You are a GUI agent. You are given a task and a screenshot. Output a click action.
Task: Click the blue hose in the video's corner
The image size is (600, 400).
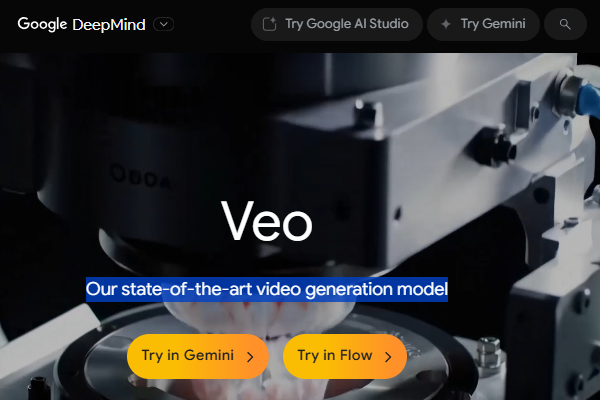[x=587, y=100]
